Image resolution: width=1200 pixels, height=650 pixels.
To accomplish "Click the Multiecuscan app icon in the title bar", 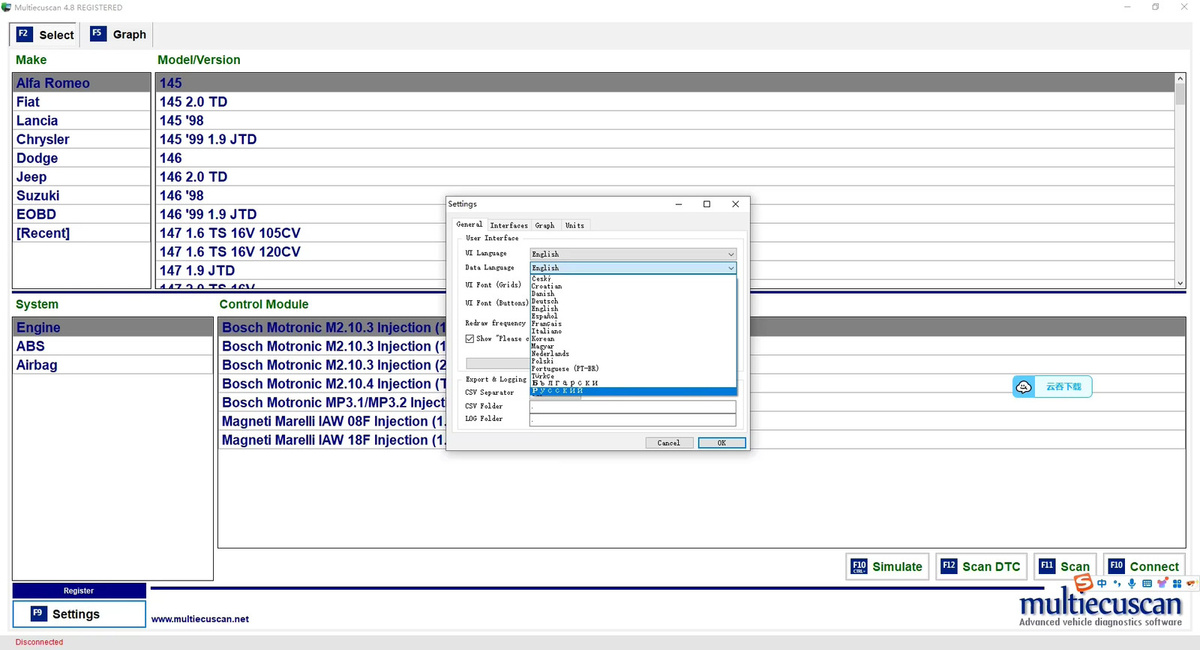I will pos(7,7).
